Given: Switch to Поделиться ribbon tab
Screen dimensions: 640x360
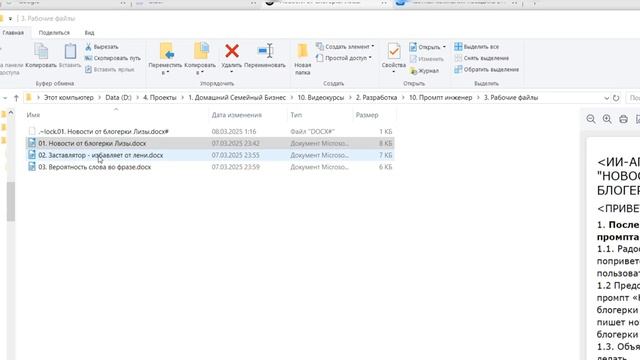Looking at the screenshot, I should (54, 33).
